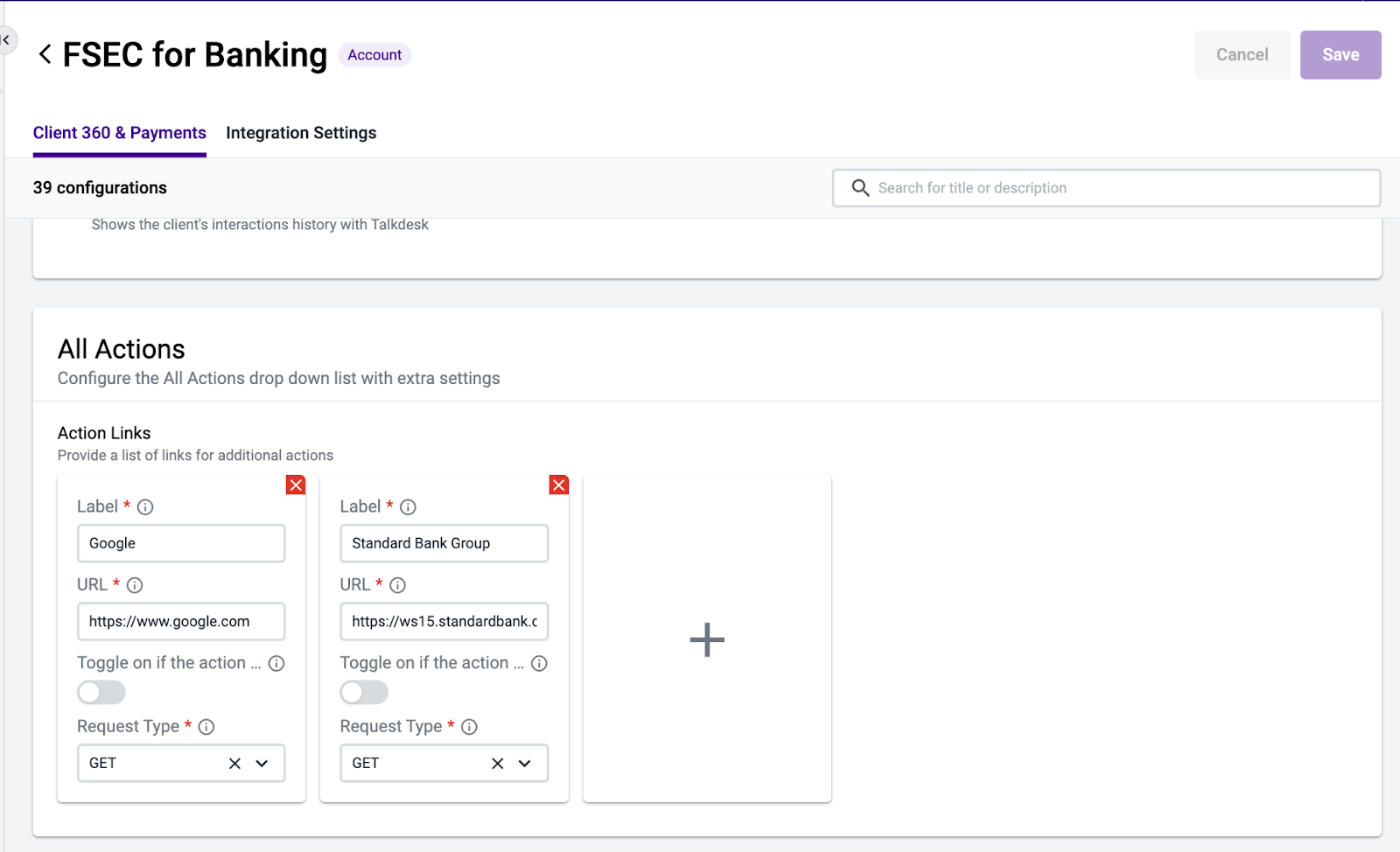This screenshot has width=1400, height=852.
Task: Open the Integration Settings tab
Action: (301, 133)
